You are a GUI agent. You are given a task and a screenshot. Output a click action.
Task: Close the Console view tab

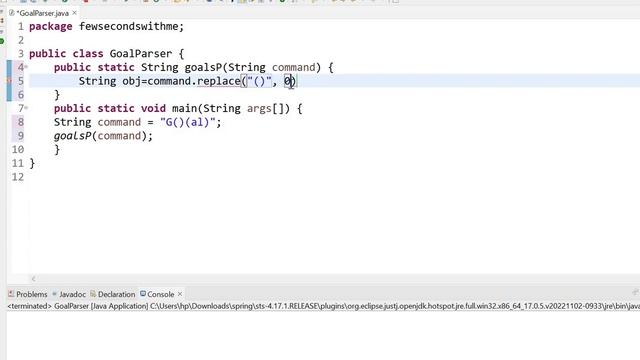(180, 294)
